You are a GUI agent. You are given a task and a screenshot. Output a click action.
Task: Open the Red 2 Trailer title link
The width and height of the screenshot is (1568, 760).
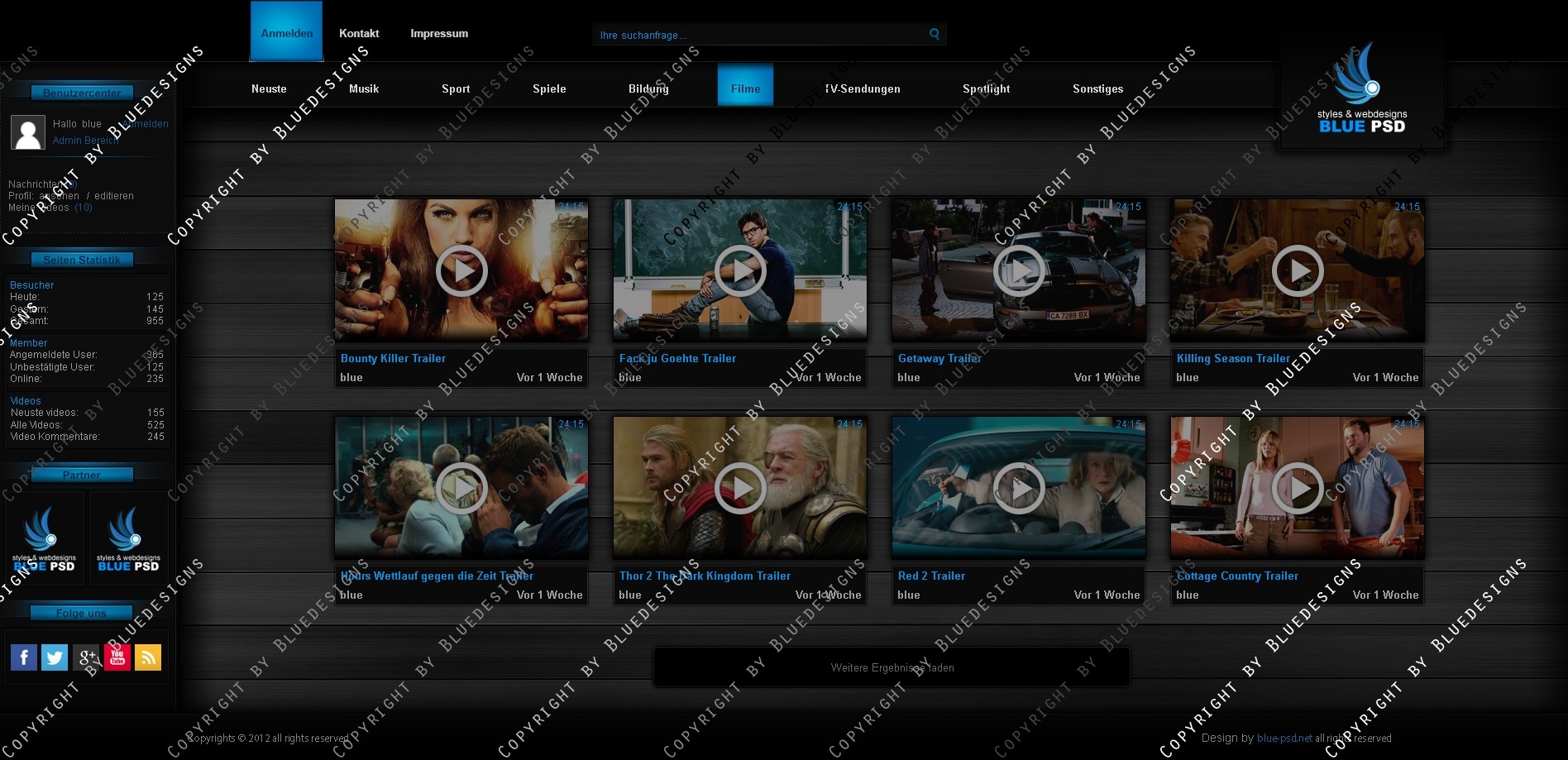click(931, 576)
